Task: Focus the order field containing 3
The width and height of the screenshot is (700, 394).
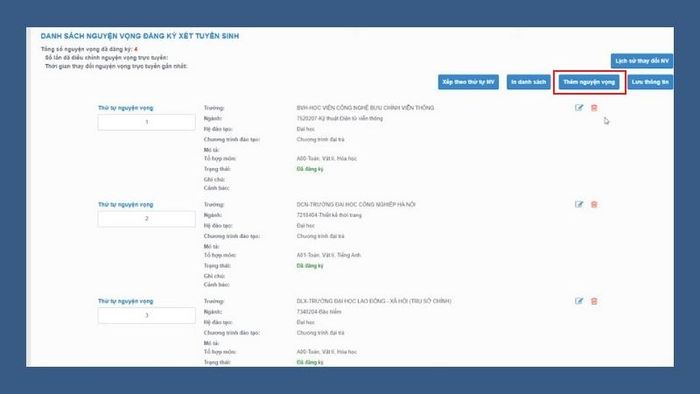Action: tap(146, 315)
